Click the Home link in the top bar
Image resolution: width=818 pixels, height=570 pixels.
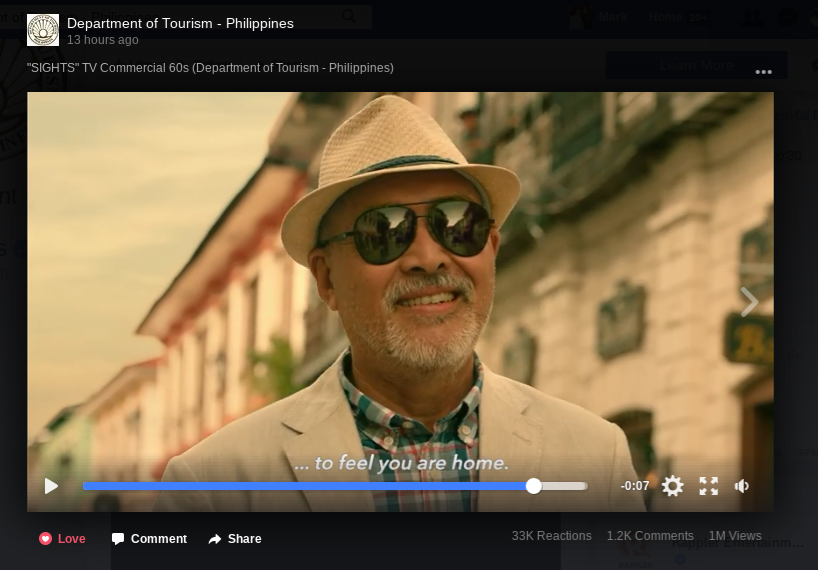[x=665, y=16]
